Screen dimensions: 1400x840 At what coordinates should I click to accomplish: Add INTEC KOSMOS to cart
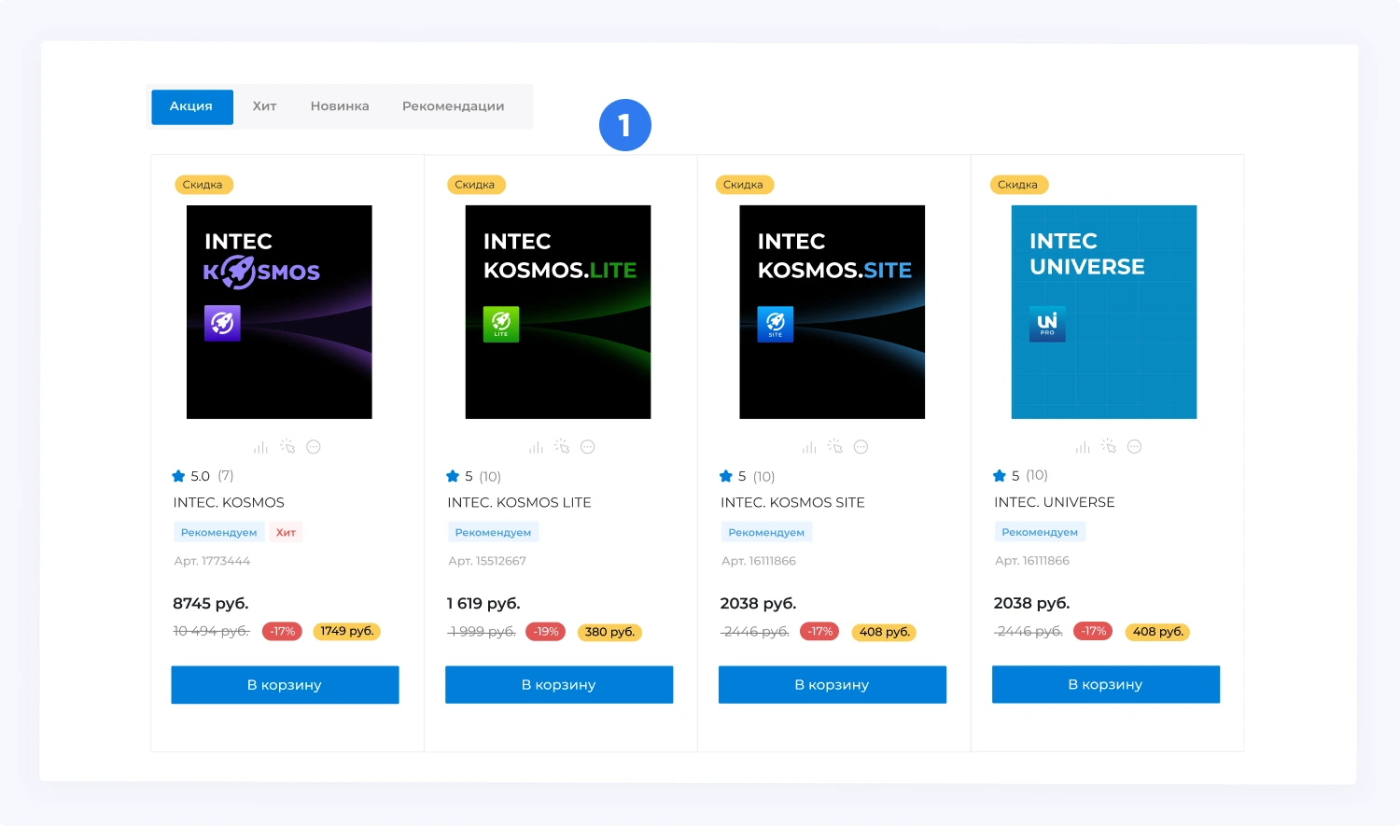tap(285, 684)
